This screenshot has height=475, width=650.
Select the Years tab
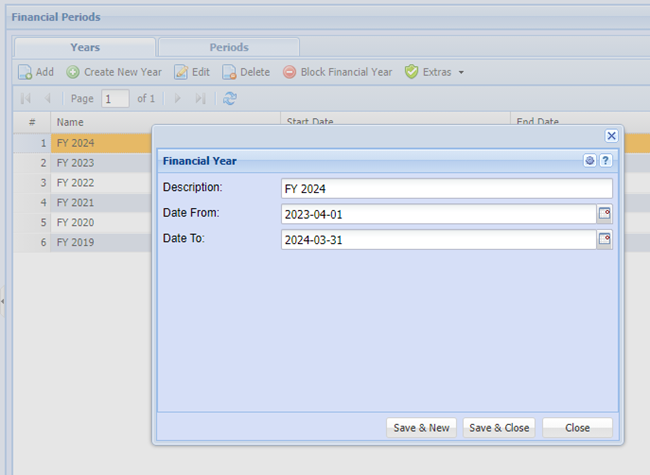(x=85, y=47)
